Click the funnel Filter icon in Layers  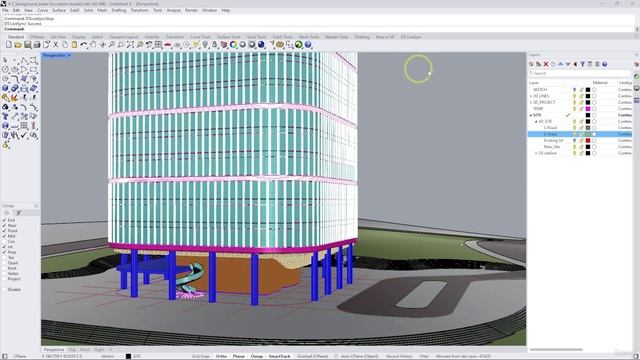582,64
